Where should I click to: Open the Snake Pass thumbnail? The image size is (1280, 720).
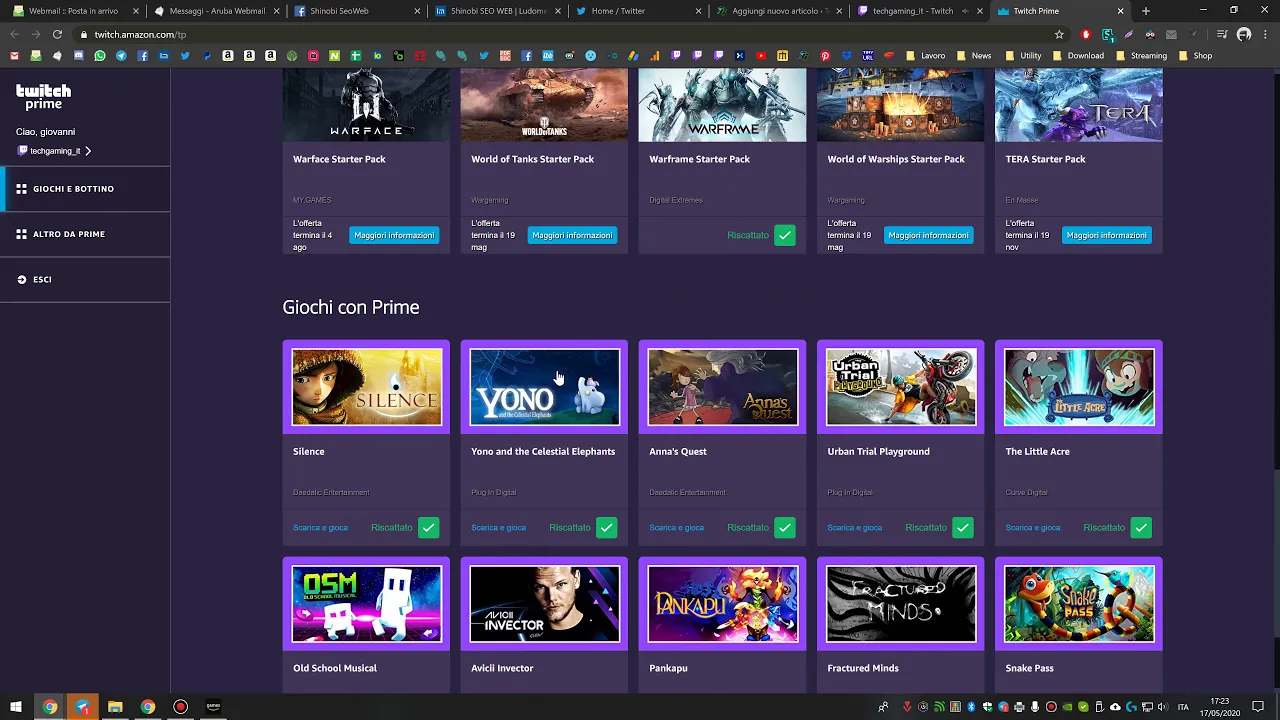(x=1079, y=604)
